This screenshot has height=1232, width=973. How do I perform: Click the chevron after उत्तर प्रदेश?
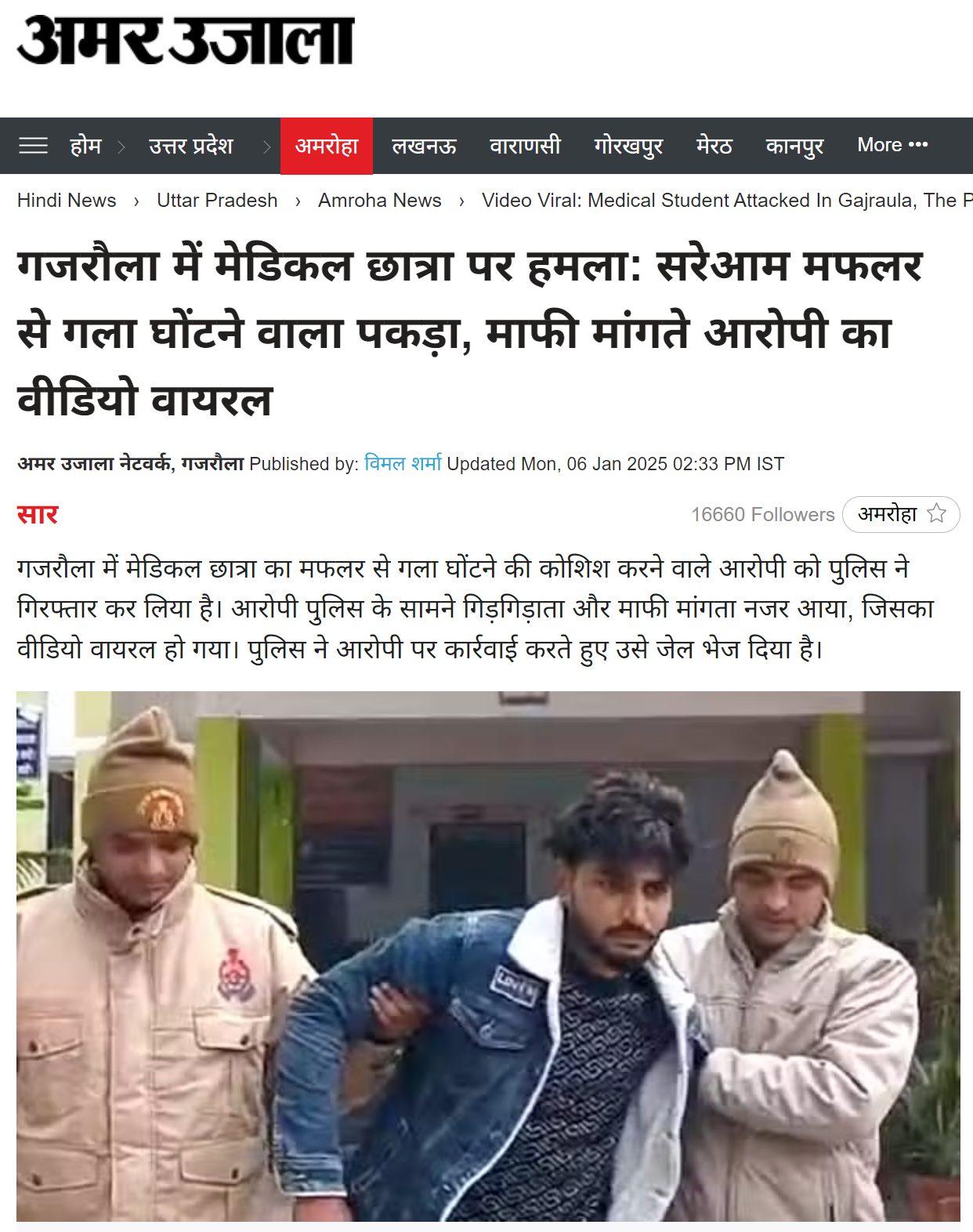tap(266, 147)
